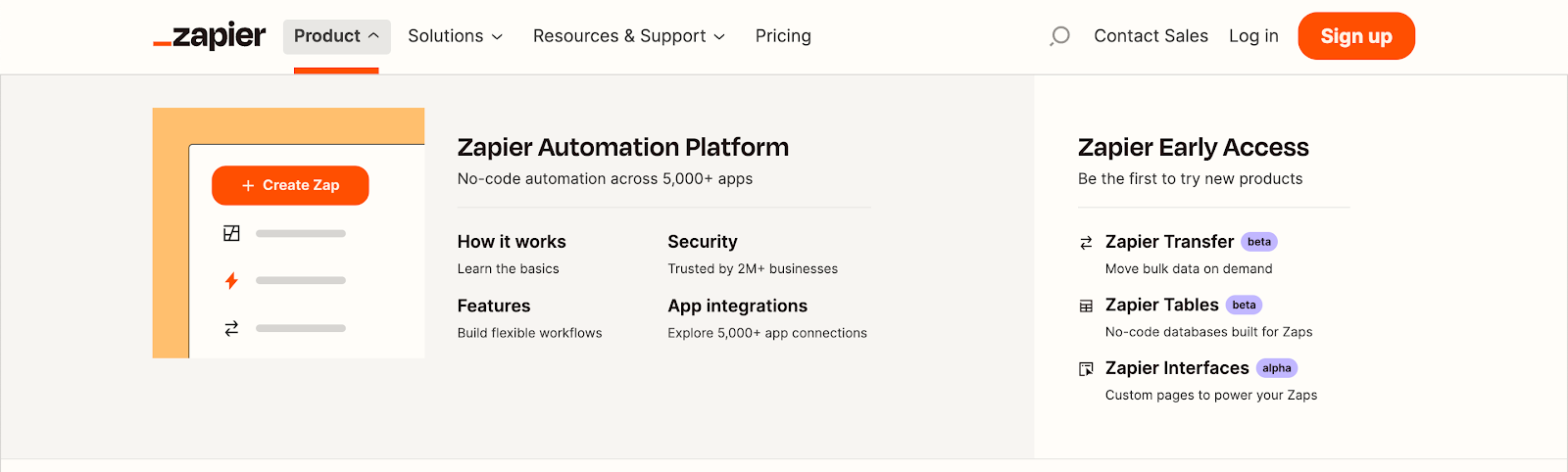
Task: Click the Zapier Interfaces icon
Action: coord(1086,369)
